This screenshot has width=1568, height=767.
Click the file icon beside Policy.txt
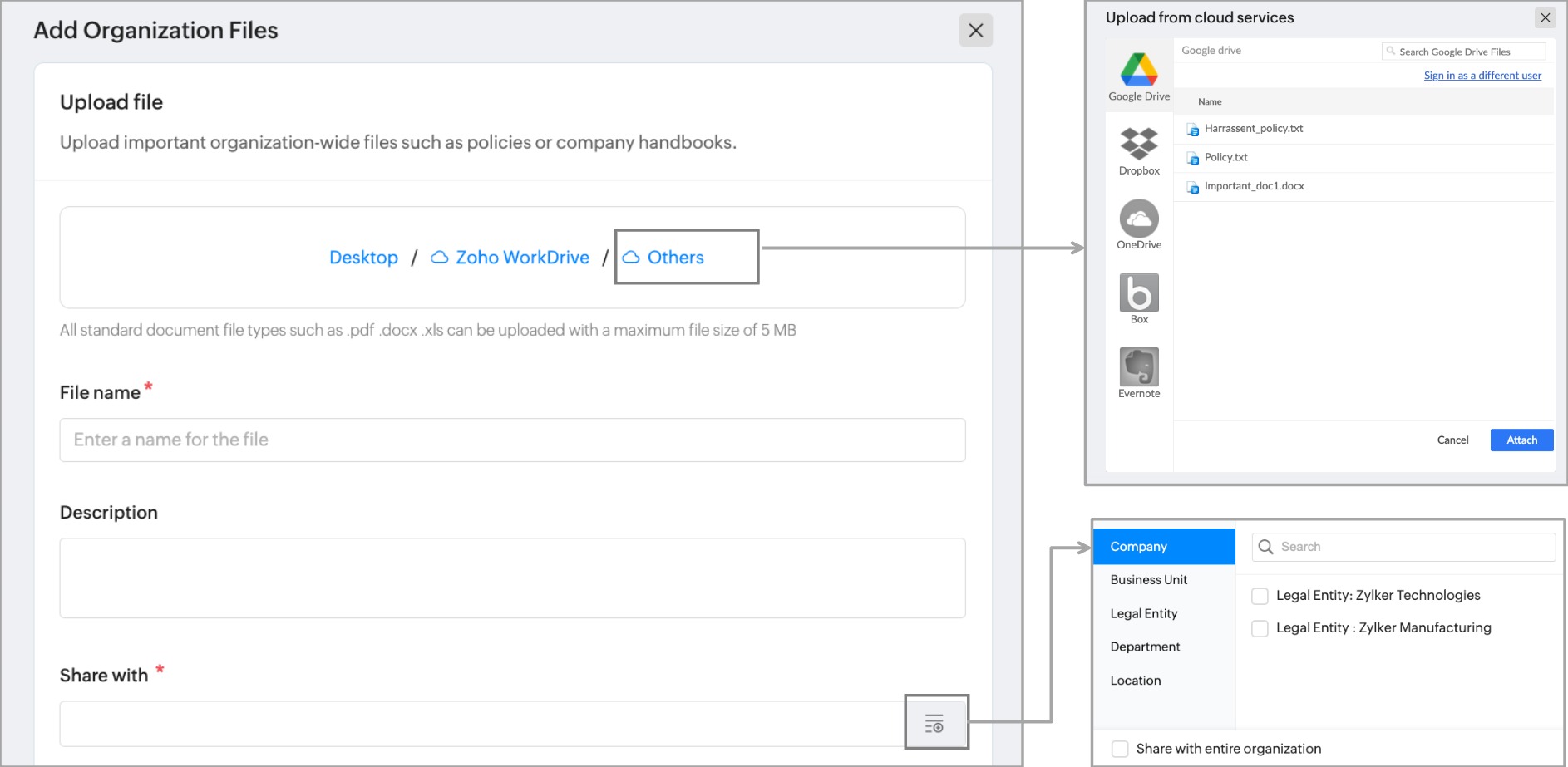point(1193,158)
